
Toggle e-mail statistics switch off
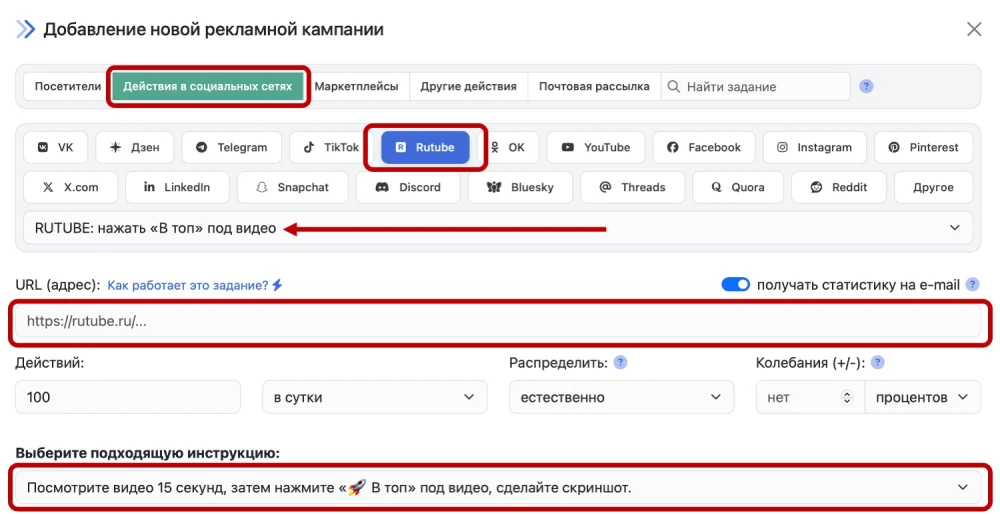pos(735,285)
